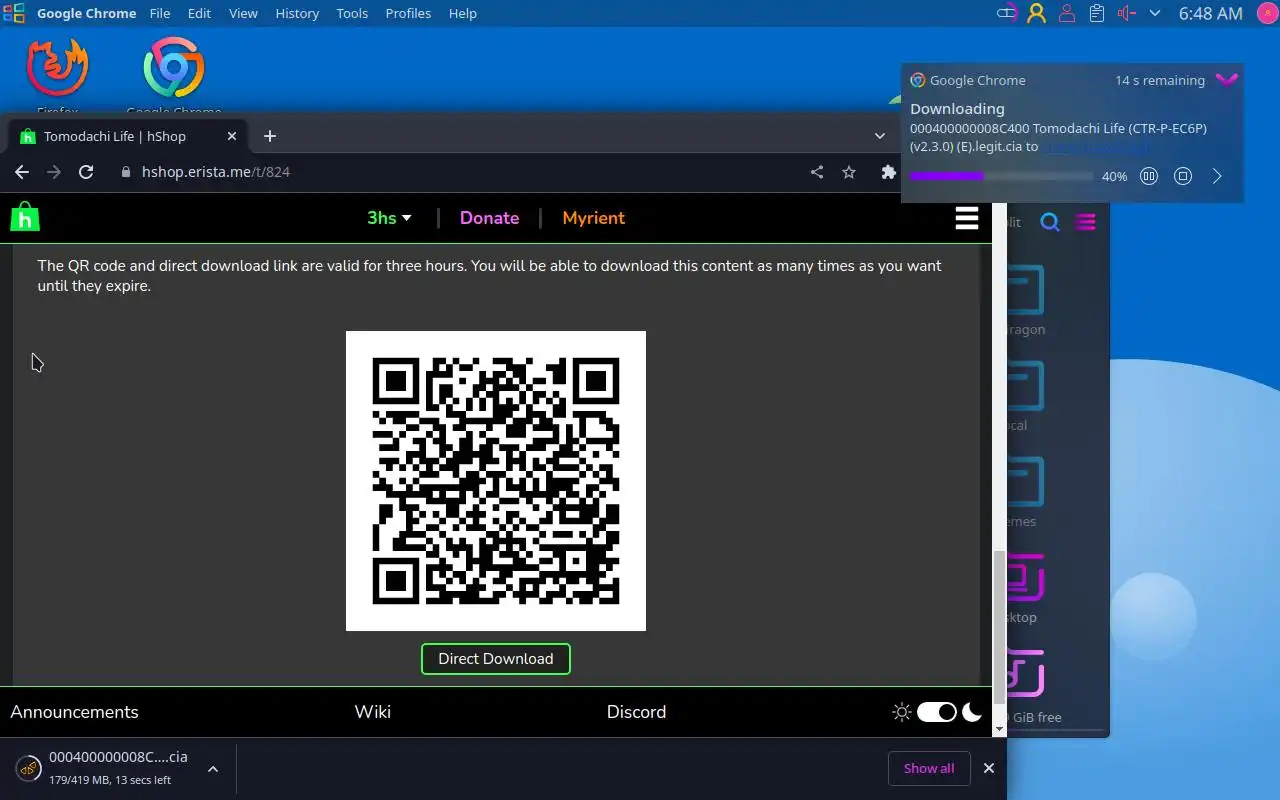Open download item options chevron
This screenshot has height=800, width=1280.
point(213,769)
